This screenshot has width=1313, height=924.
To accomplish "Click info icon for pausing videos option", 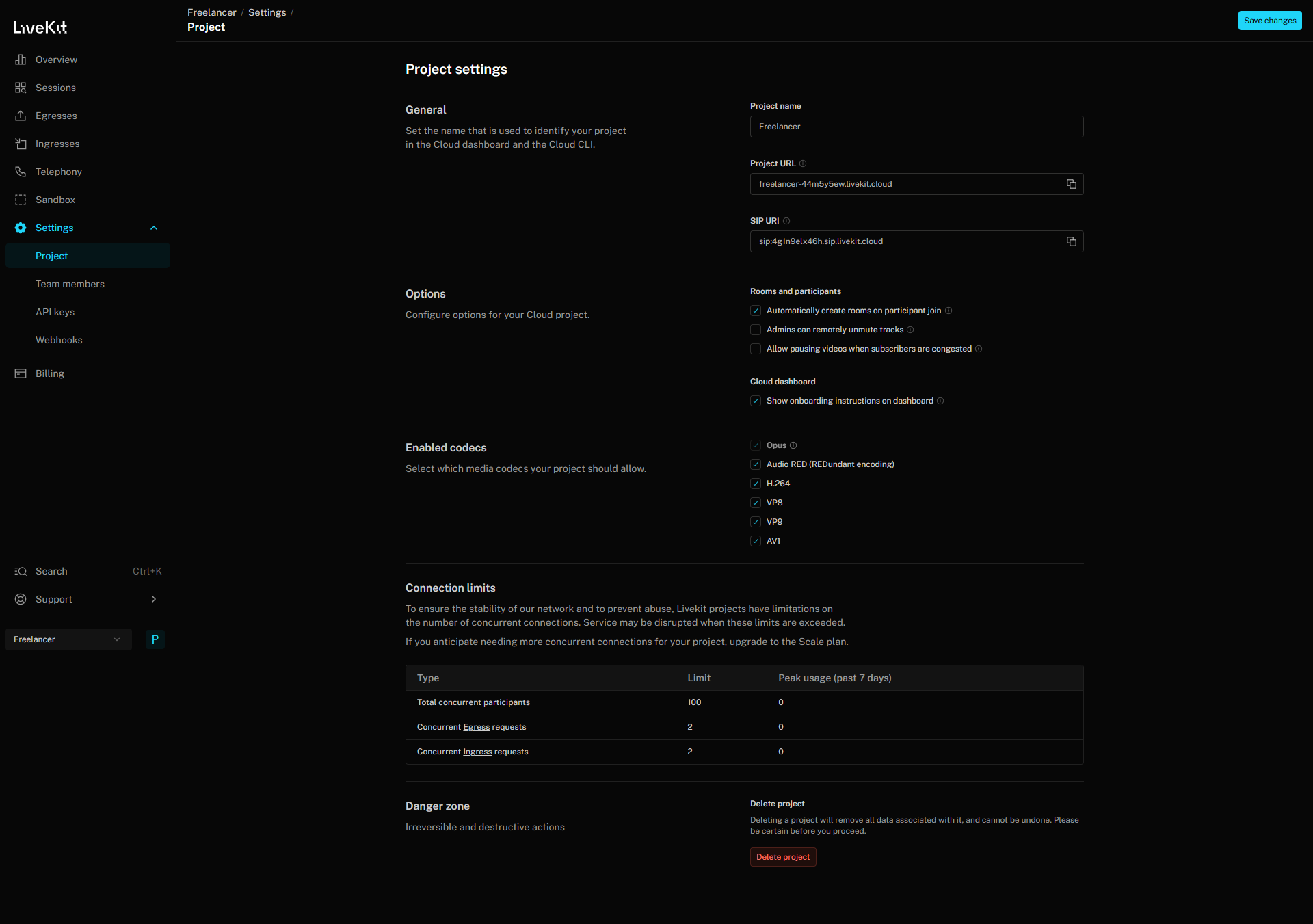I will pos(979,349).
